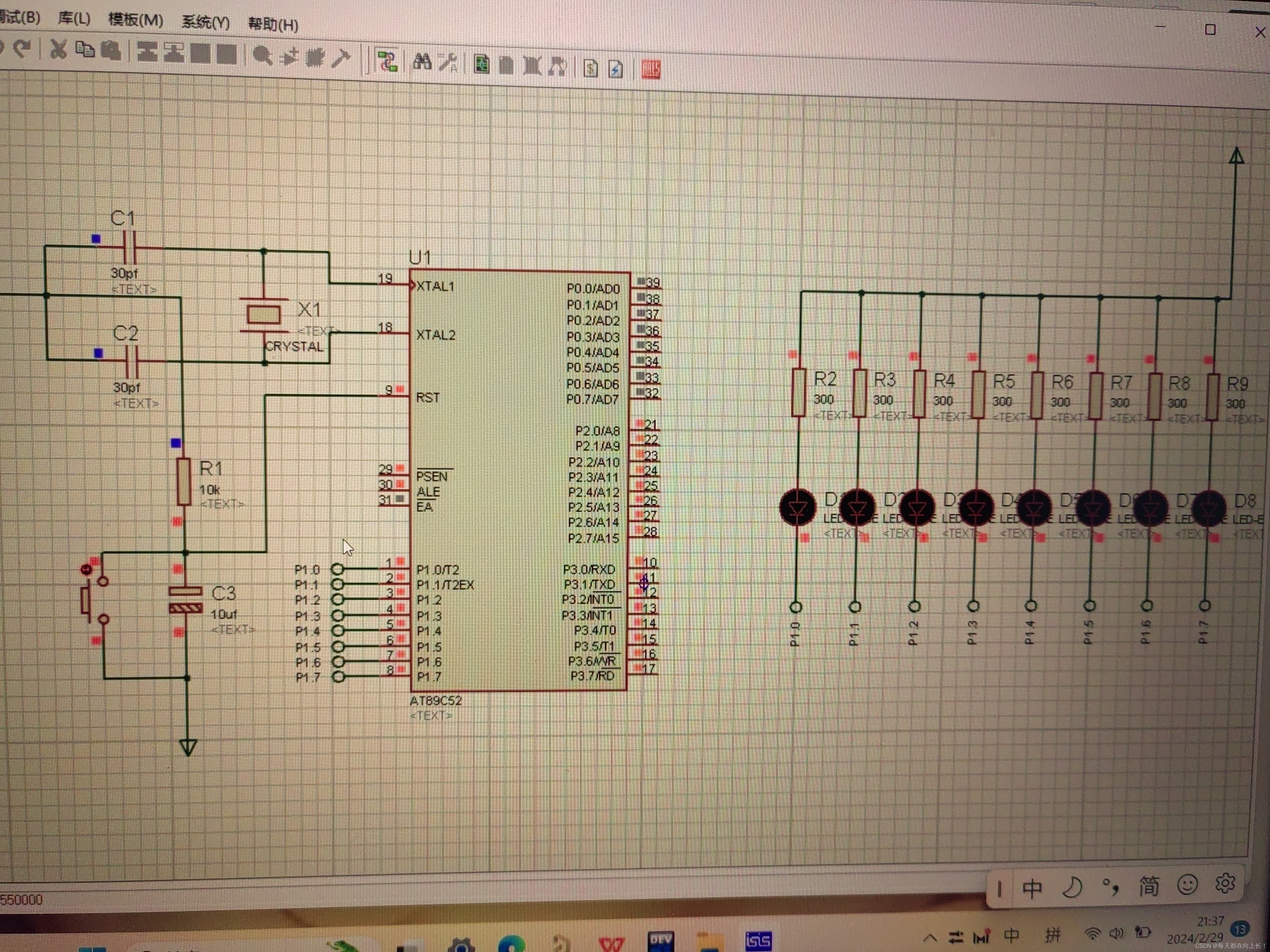Open IME settings gear button
Screen dimensions: 1270x952
(x=1225, y=883)
